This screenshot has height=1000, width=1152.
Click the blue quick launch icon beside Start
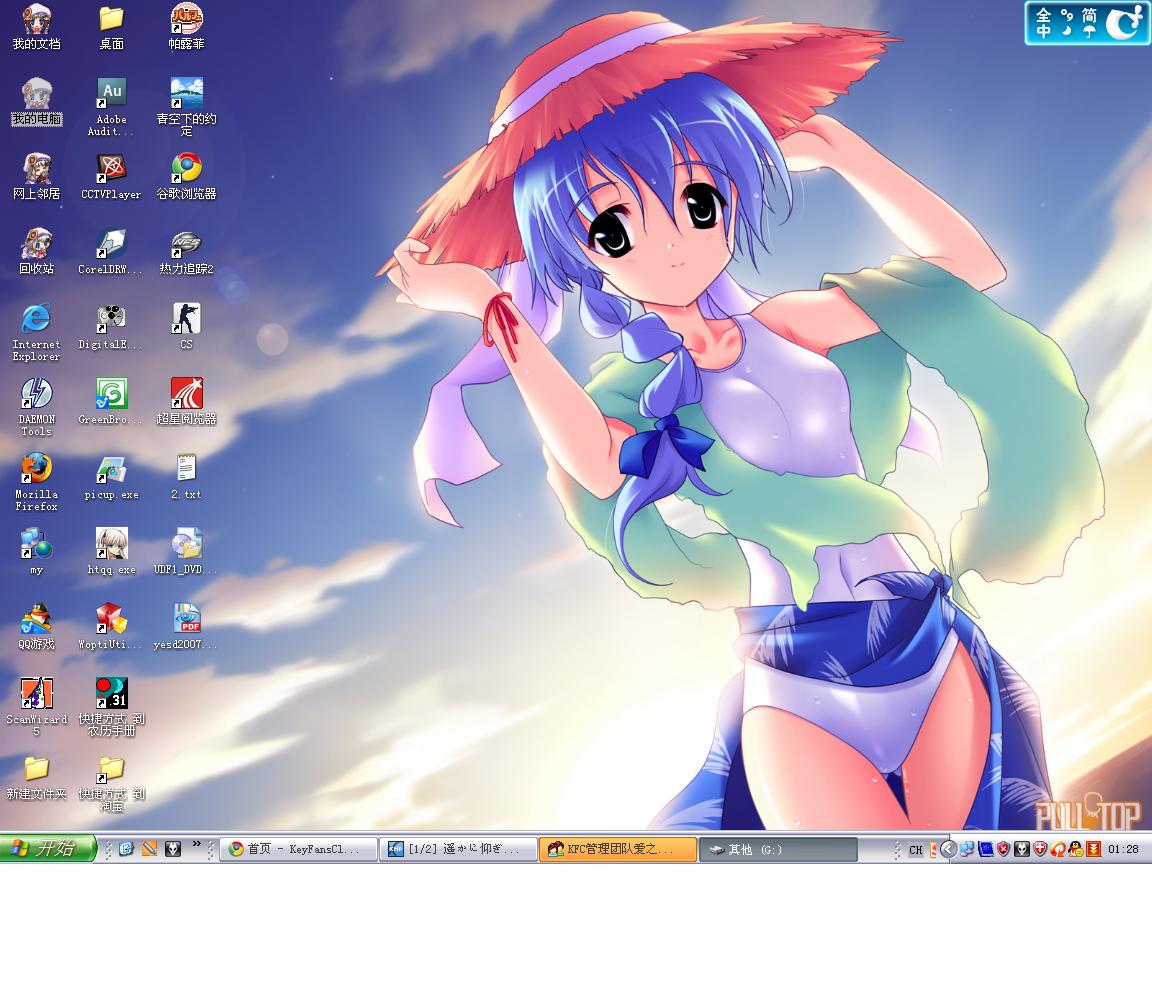click(x=126, y=849)
